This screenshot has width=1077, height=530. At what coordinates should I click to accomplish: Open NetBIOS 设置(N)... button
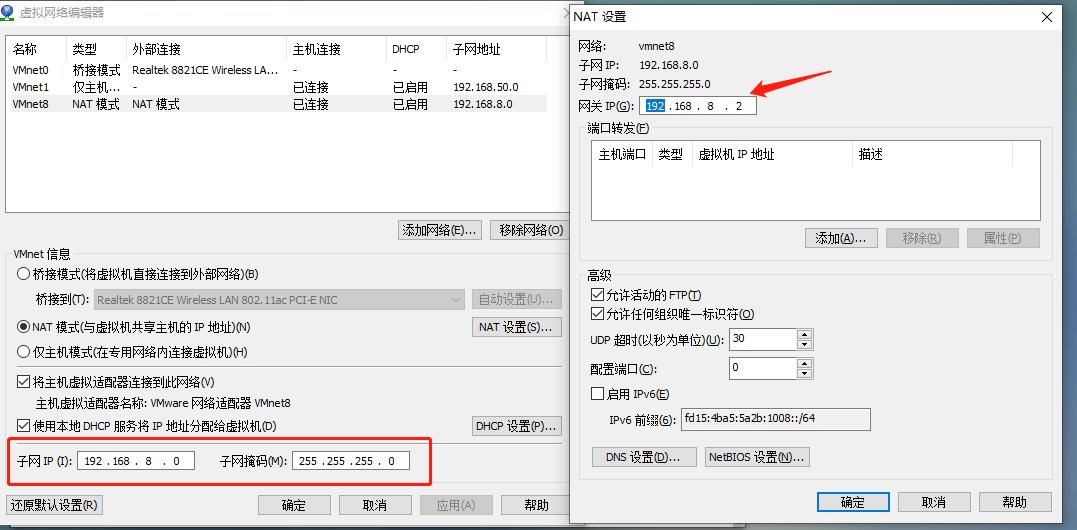(x=758, y=457)
